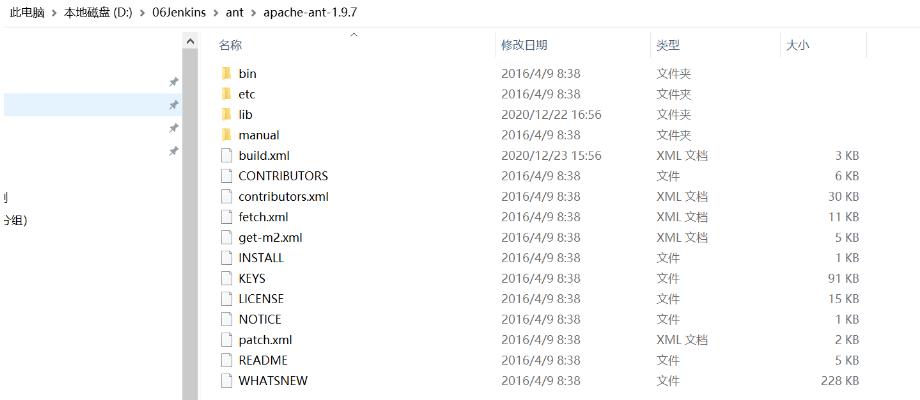Select the manual folder icon
Viewport: 920px width, 400px height.
point(227,135)
